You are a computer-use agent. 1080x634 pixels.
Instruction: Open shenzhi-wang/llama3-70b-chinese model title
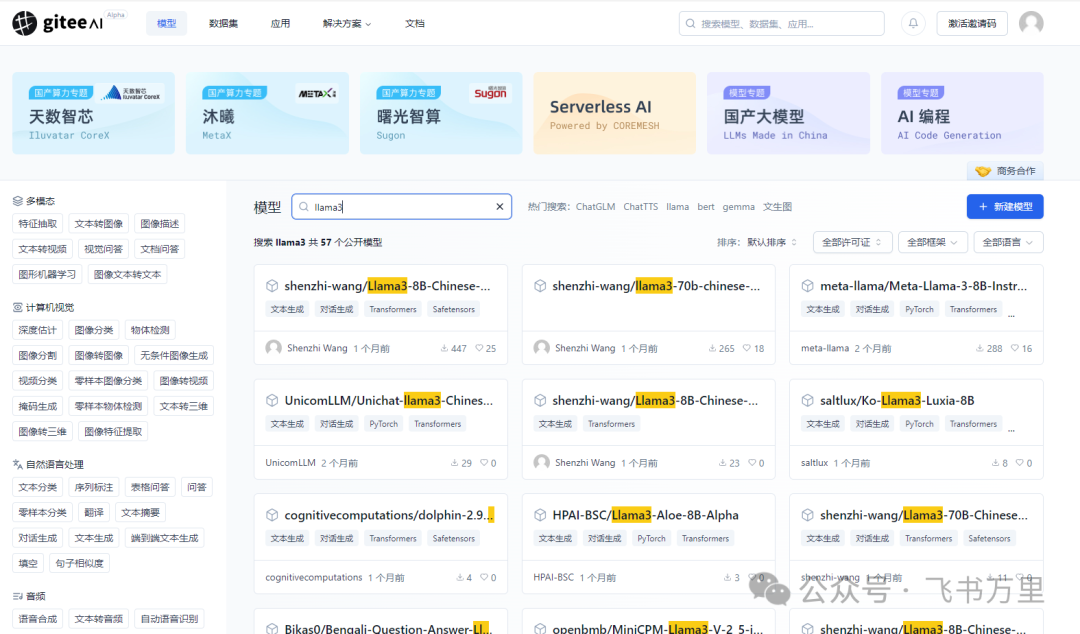pos(656,286)
